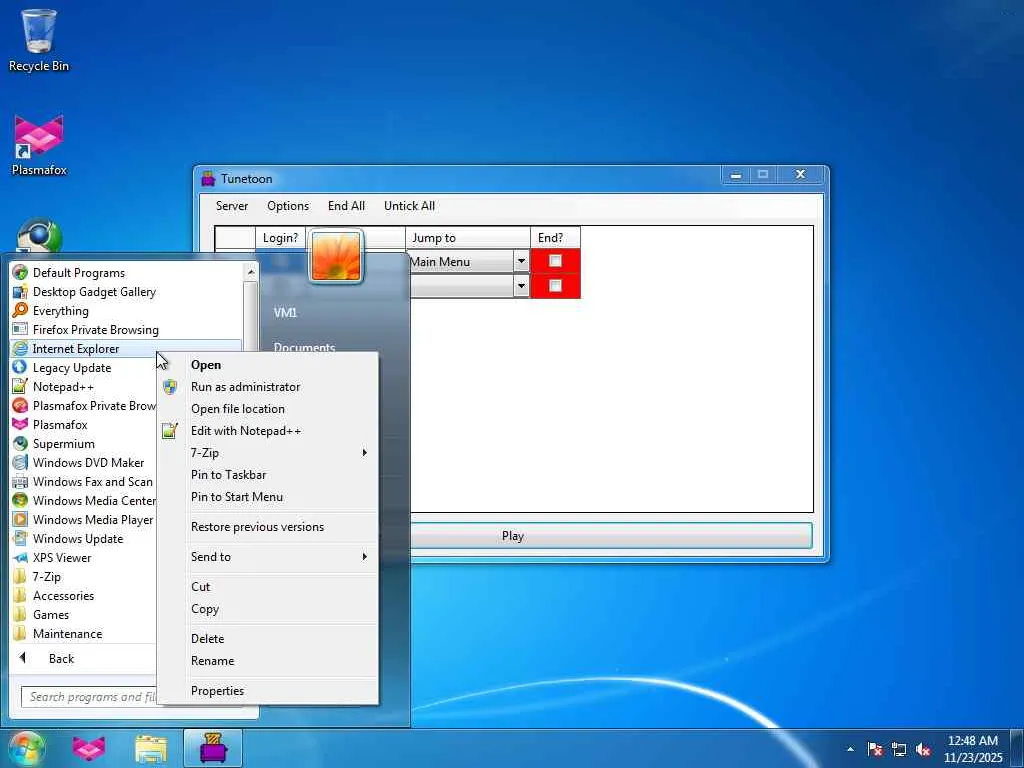Select Delete in the context menu

click(268, 639)
